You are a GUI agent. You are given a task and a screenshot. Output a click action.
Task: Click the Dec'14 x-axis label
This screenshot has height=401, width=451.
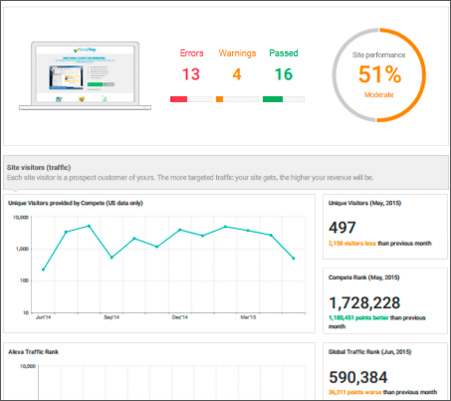[x=180, y=317]
